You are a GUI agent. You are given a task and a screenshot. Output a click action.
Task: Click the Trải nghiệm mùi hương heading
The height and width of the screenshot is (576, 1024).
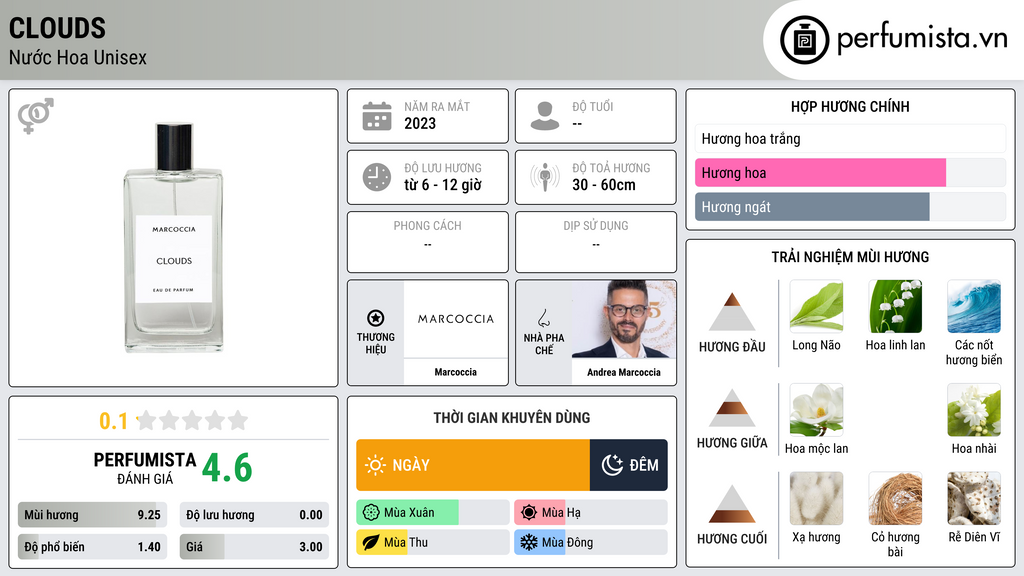point(850,257)
